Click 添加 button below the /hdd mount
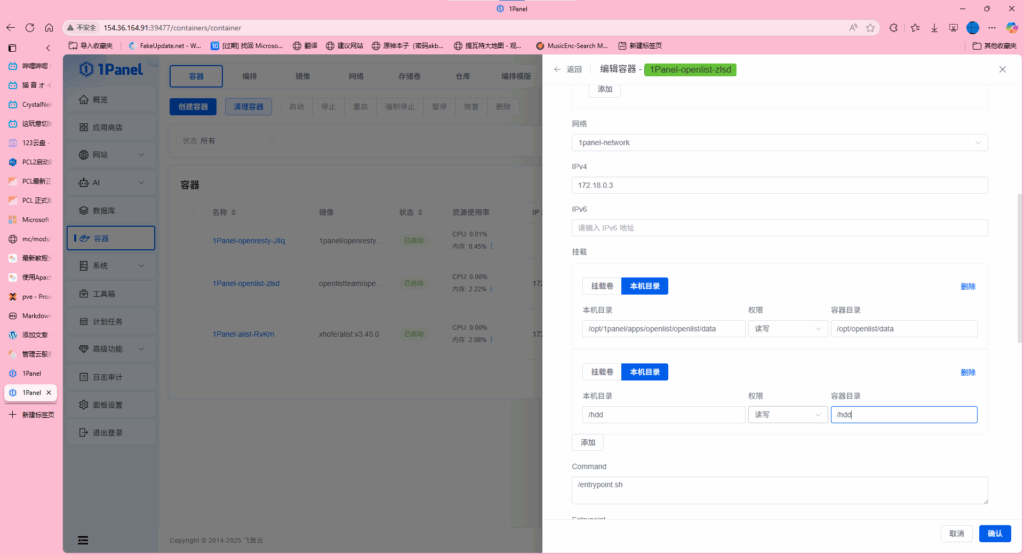Image resolution: width=1024 pixels, height=555 pixels. tap(588, 442)
